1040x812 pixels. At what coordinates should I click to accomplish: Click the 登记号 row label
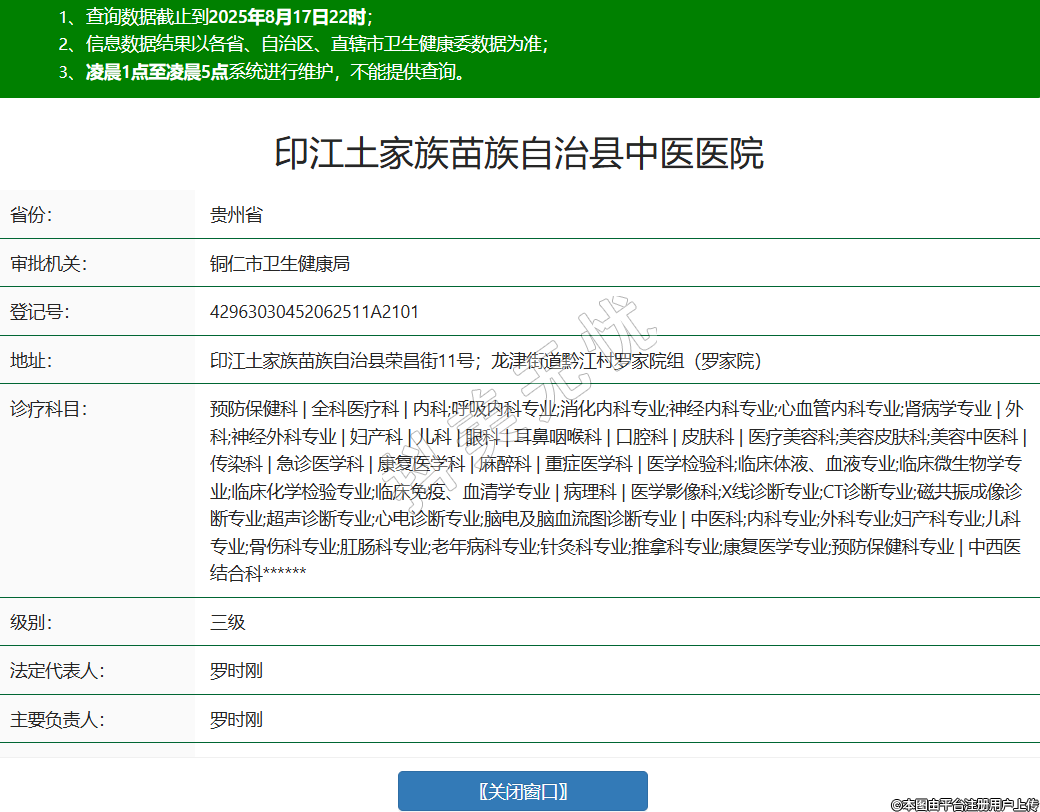(x=40, y=312)
